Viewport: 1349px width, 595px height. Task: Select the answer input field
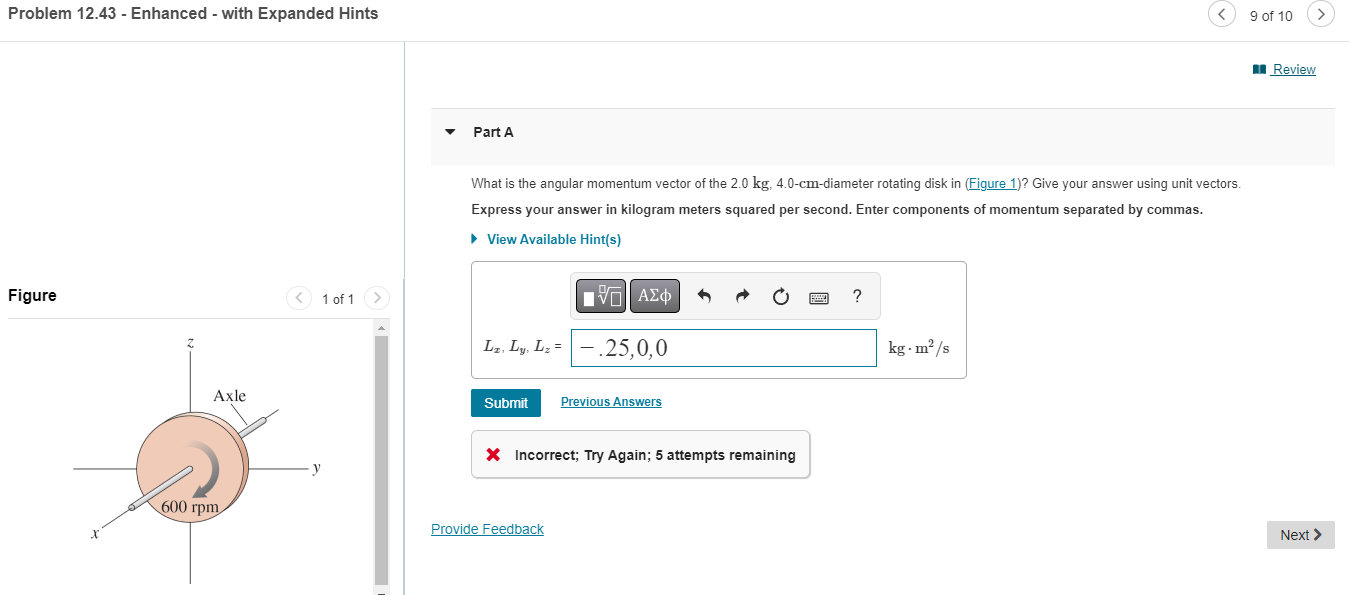click(x=722, y=347)
